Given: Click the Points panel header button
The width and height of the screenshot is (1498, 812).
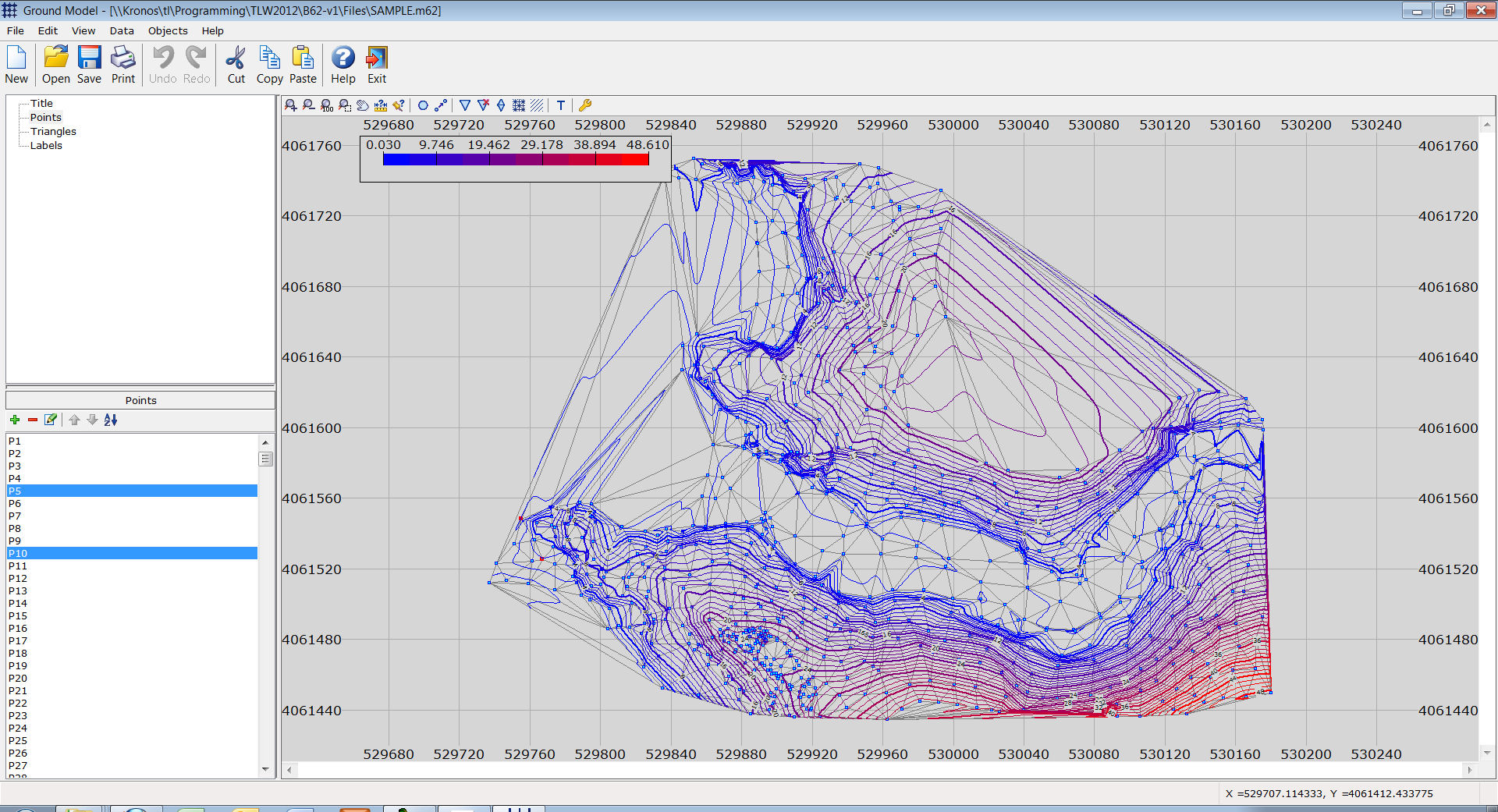Looking at the screenshot, I should 140,400.
